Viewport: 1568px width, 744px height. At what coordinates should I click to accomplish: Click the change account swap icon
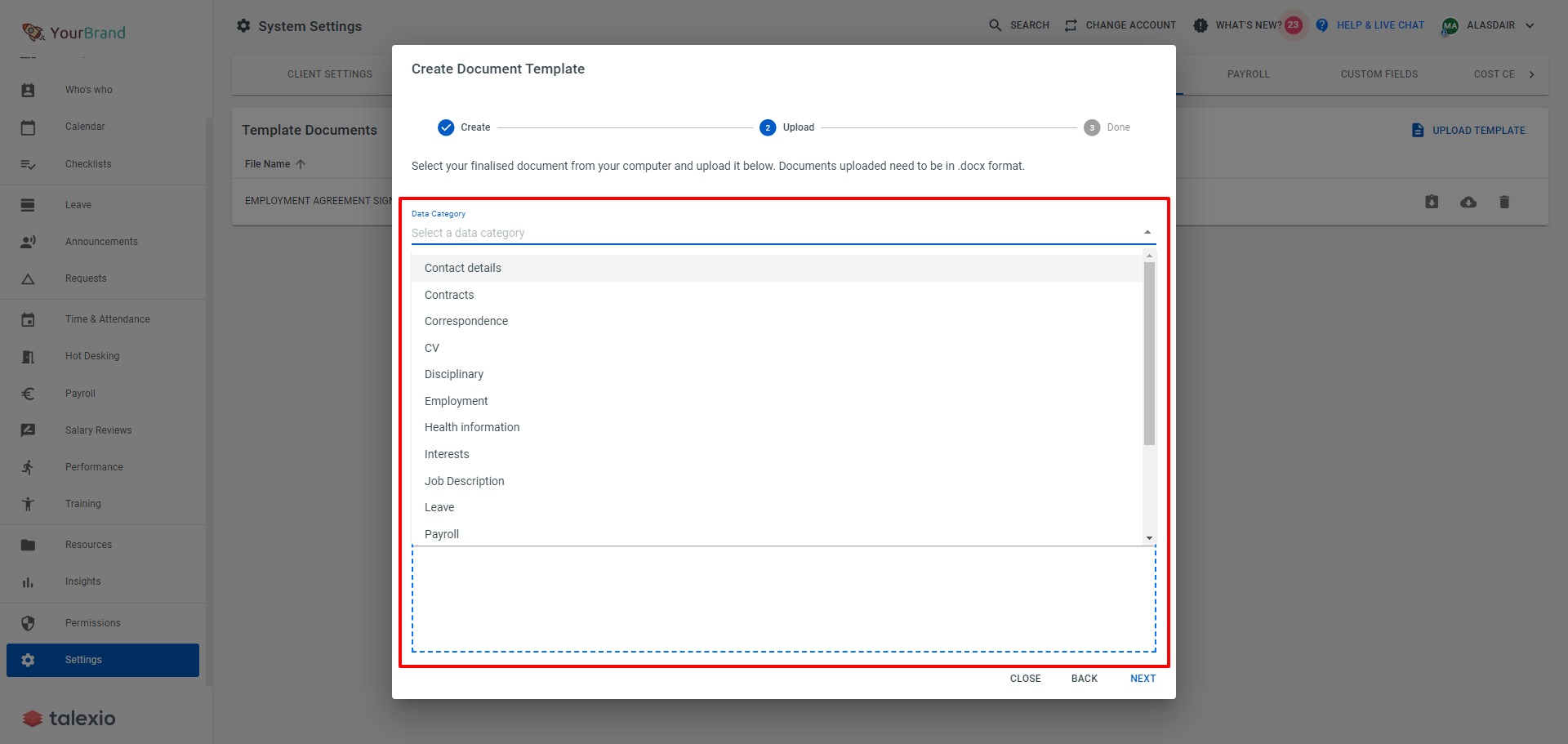1071,25
